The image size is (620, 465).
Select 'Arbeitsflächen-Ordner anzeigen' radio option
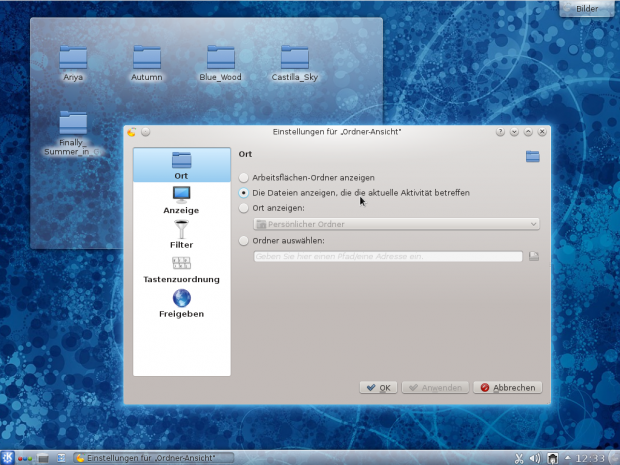click(x=244, y=177)
